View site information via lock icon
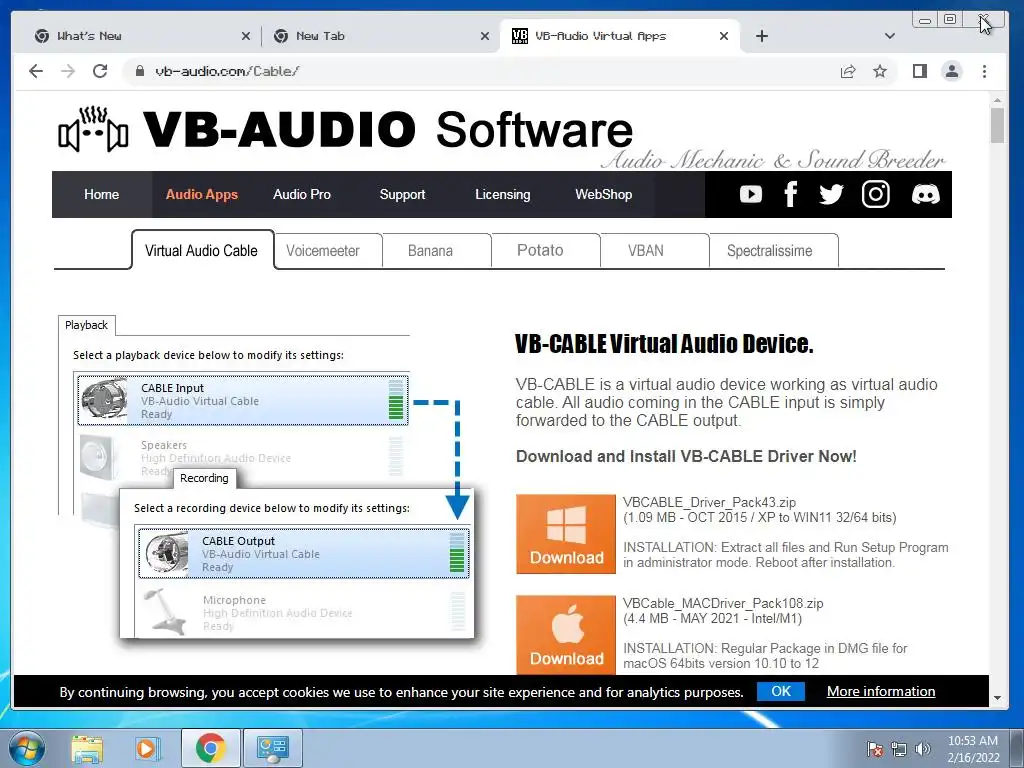This screenshot has height=768, width=1024. (x=139, y=71)
